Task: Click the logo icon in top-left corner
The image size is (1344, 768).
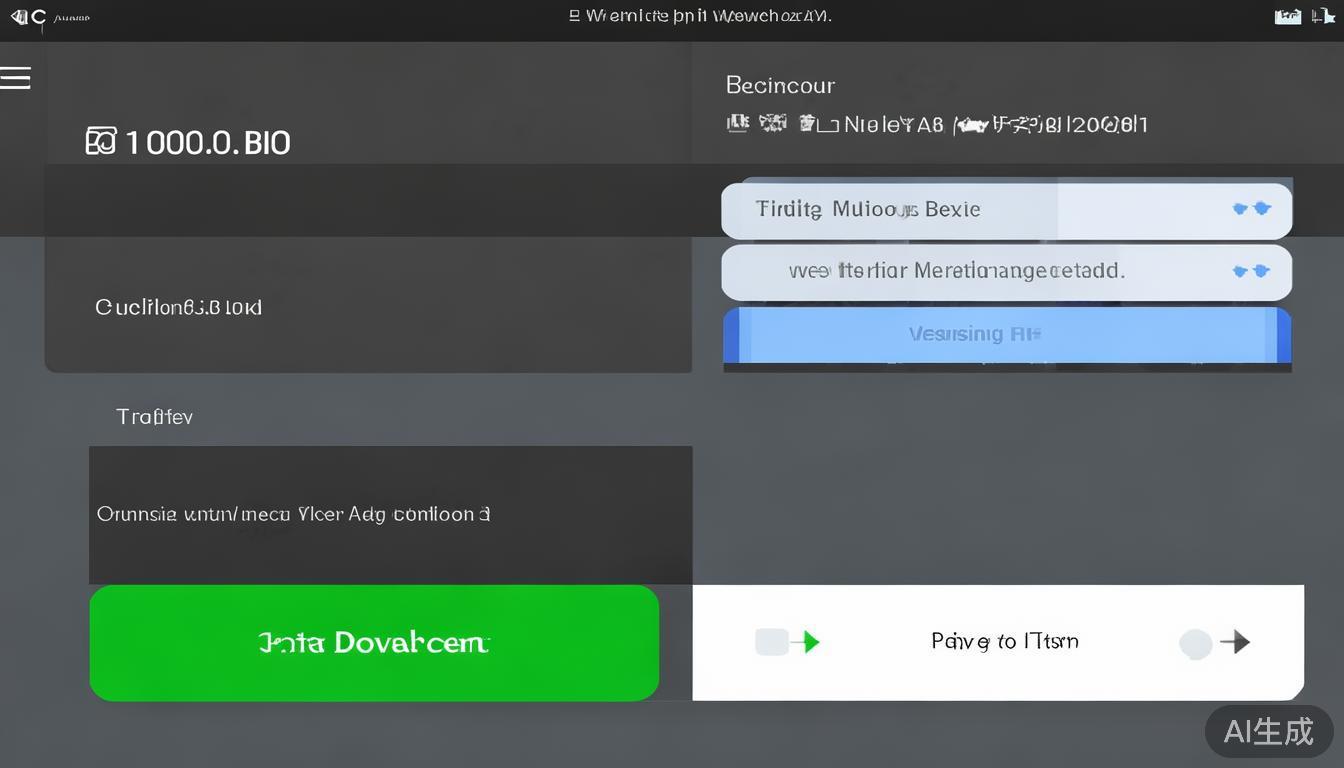Action: click(28, 17)
